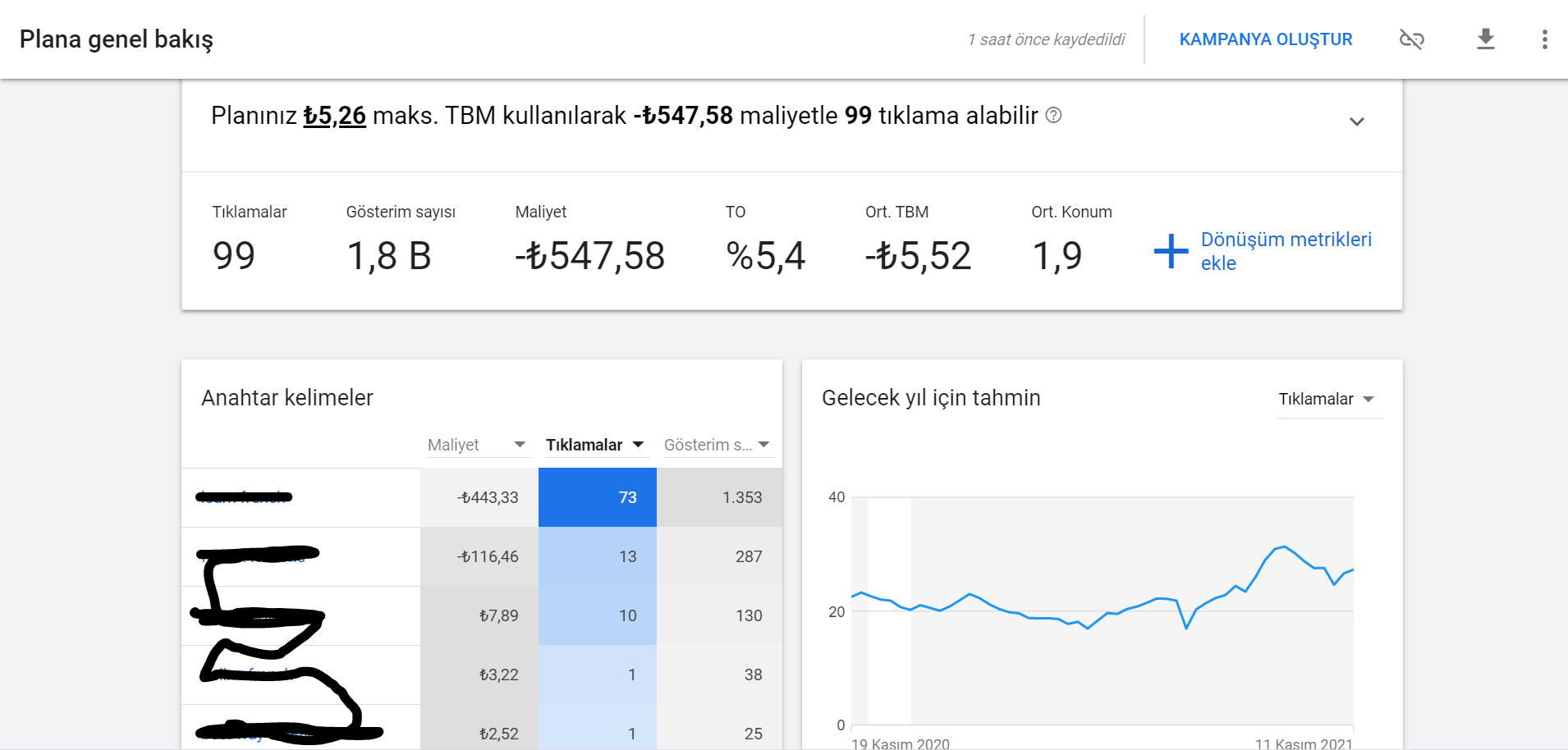The image size is (1568, 750).
Task: Select the 1,8 B Gösterim sayısı value
Action: tap(389, 255)
